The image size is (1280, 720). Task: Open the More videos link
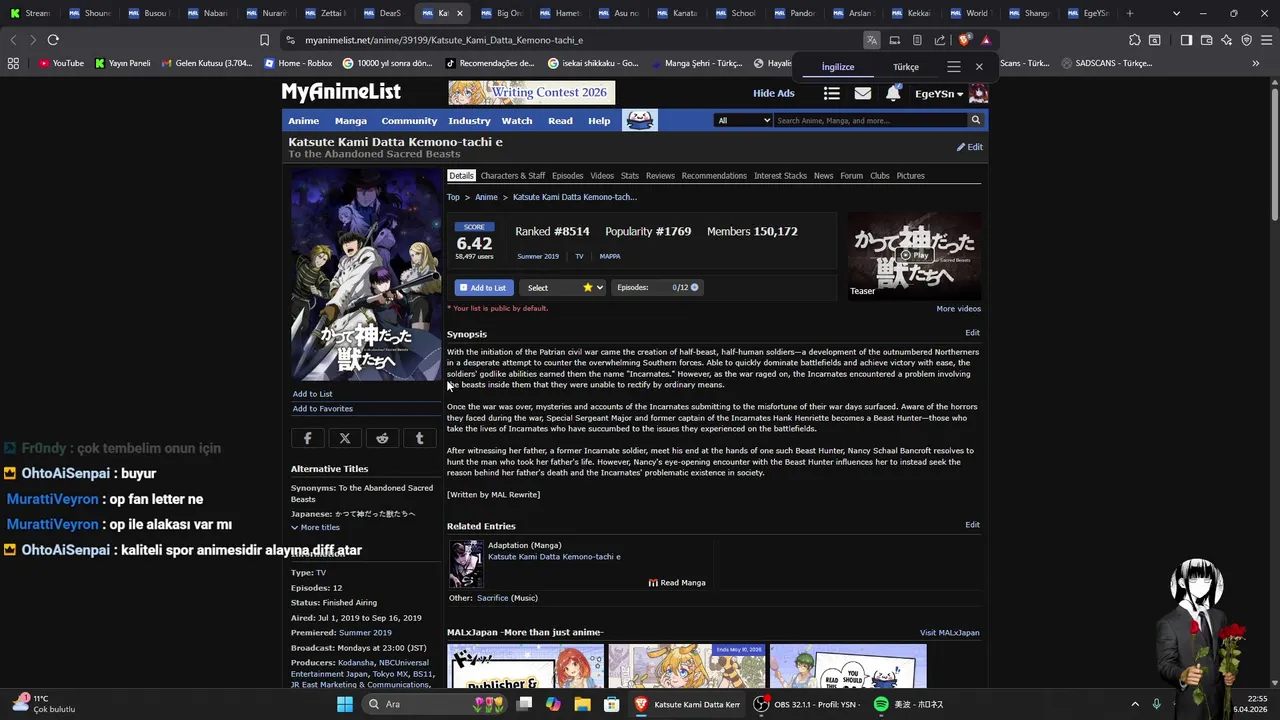click(x=958, y=309)
